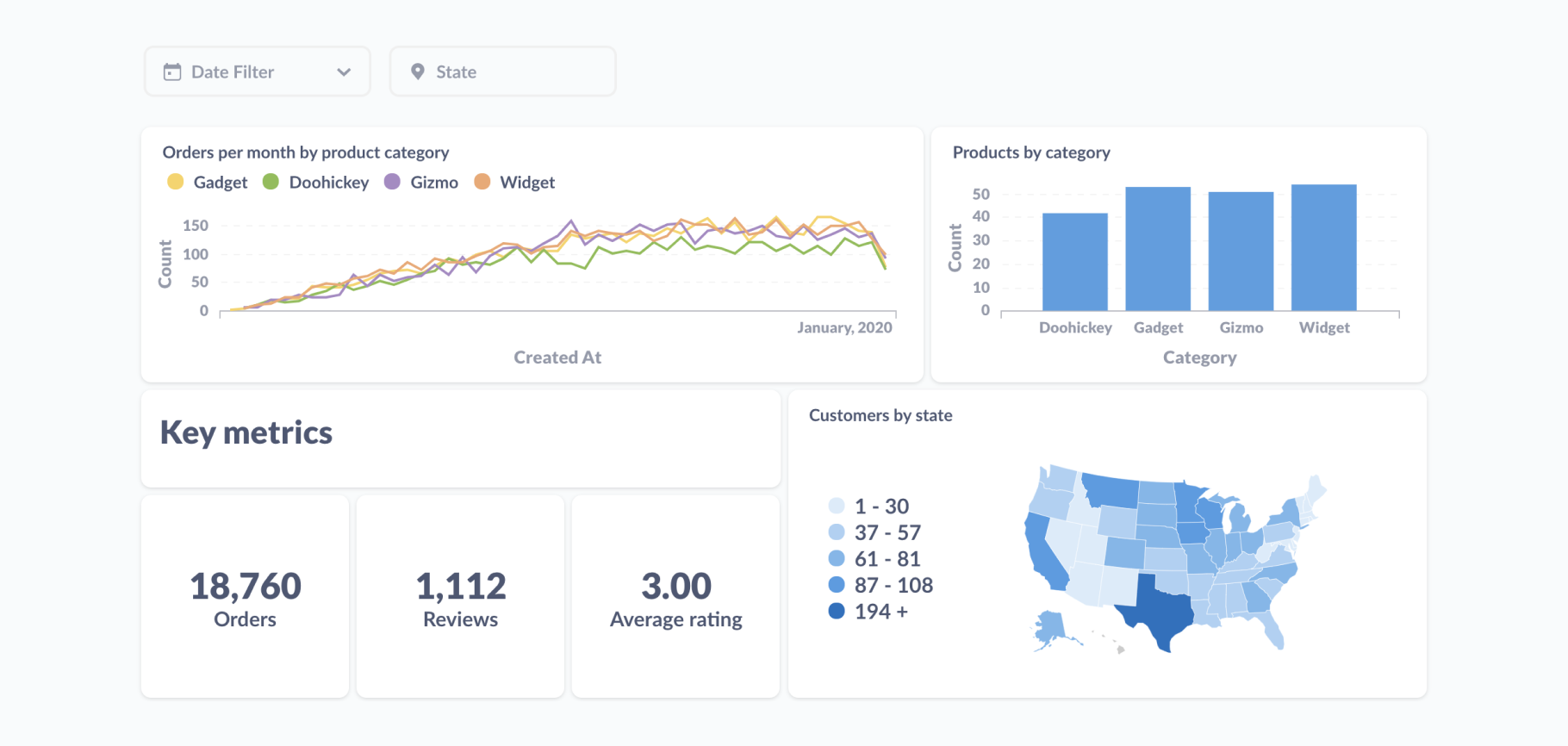The width and height of the screenshot is (1568, 746).
Task: Toggle the Gadget series yellow legend dot
Action: pyautogui.click(x=176, y=182)
